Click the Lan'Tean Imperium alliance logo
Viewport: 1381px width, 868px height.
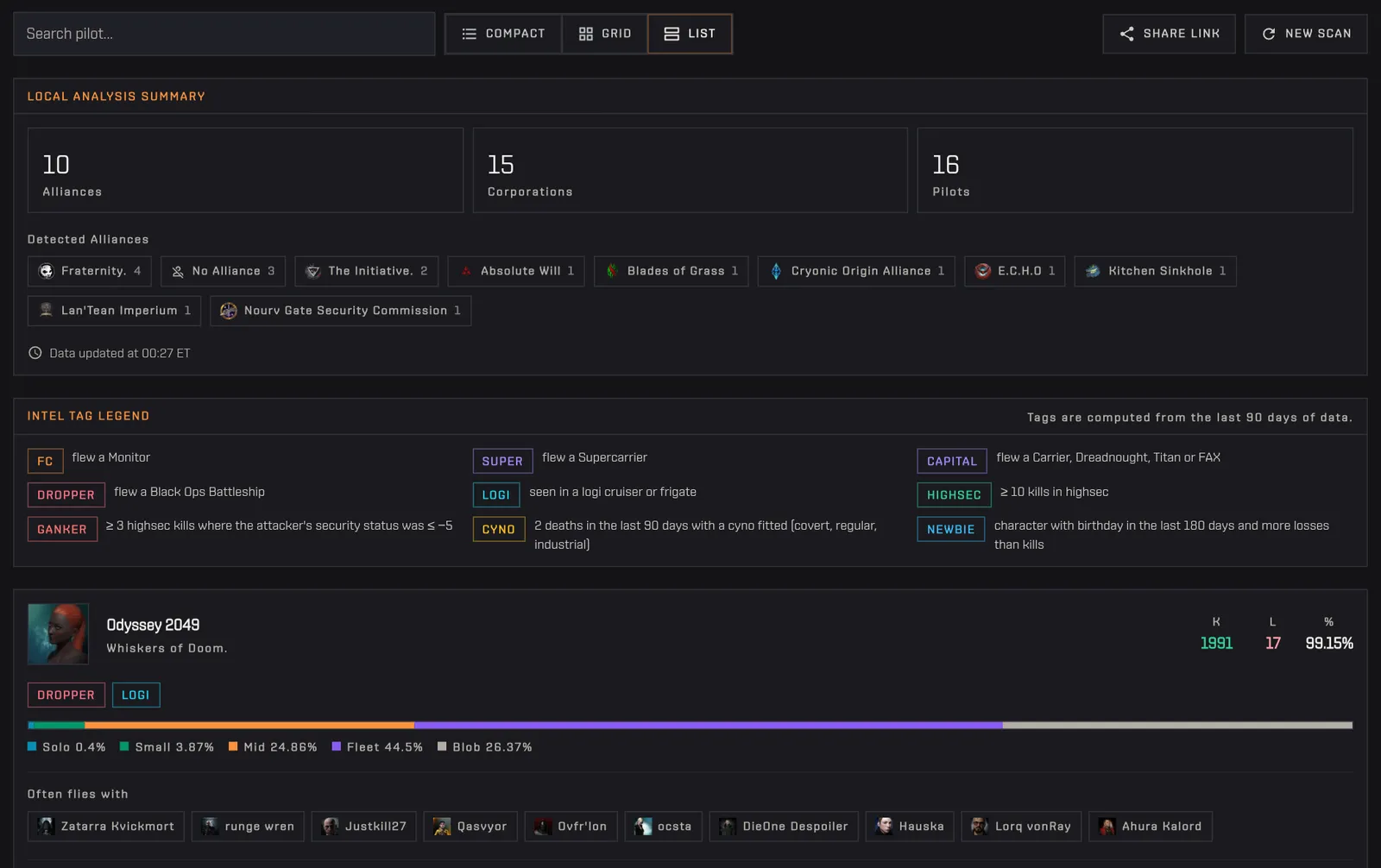tap(47, 311)
